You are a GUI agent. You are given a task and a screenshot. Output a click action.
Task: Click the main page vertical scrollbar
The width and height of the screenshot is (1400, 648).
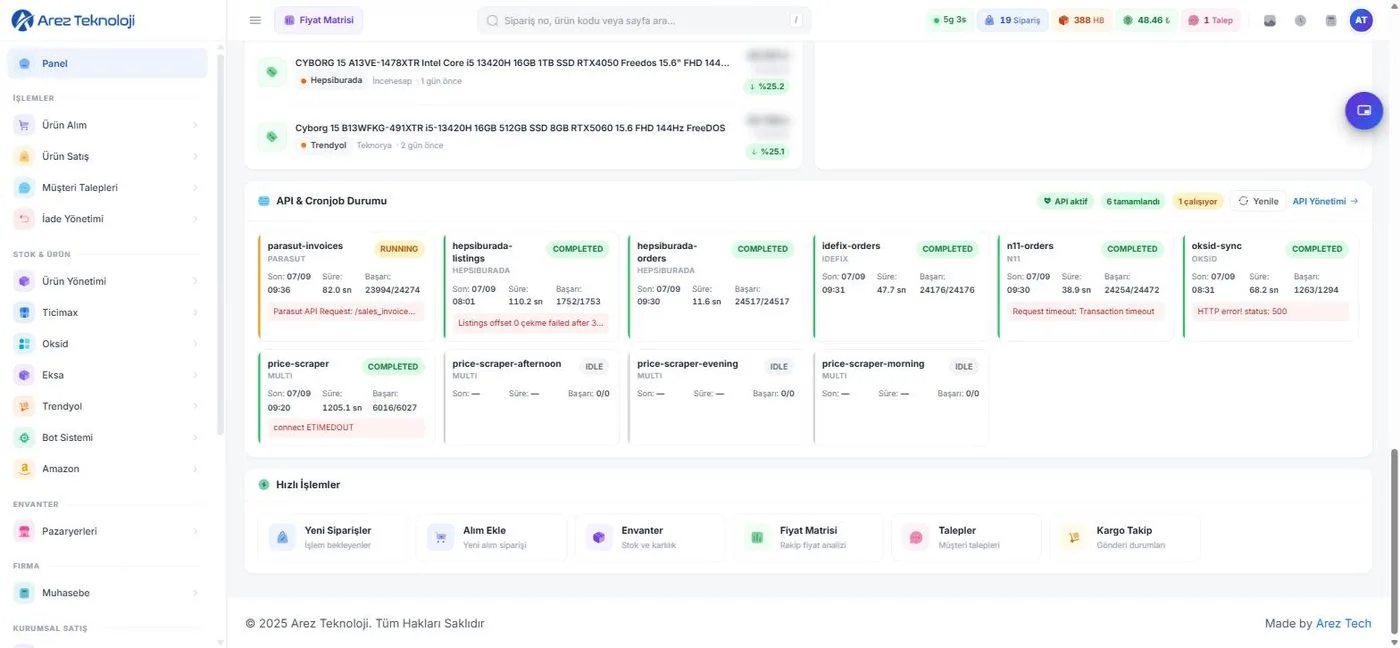pyautogui.click(x=1394, y=540)
